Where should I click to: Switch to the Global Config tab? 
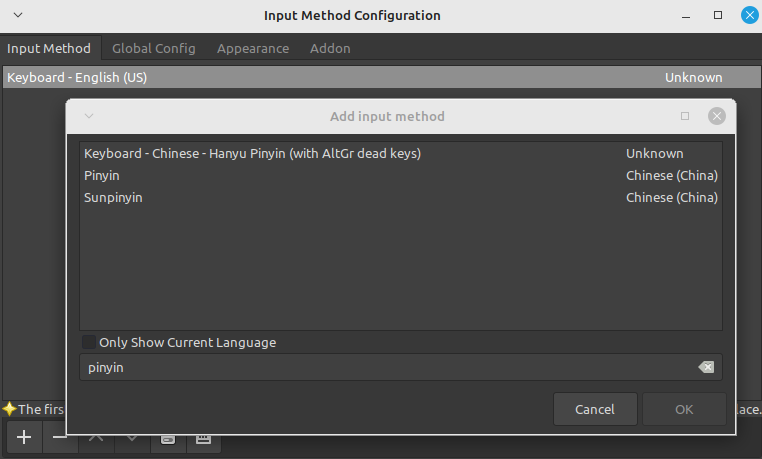point(153,48)
